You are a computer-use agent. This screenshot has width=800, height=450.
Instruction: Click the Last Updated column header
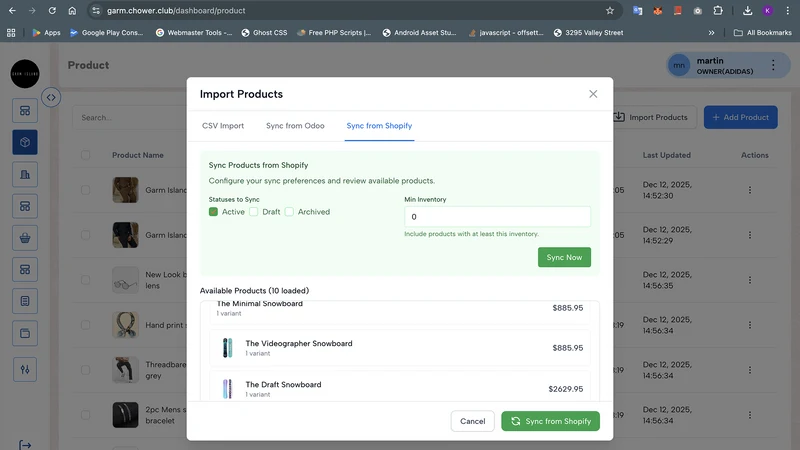point(666,155)
